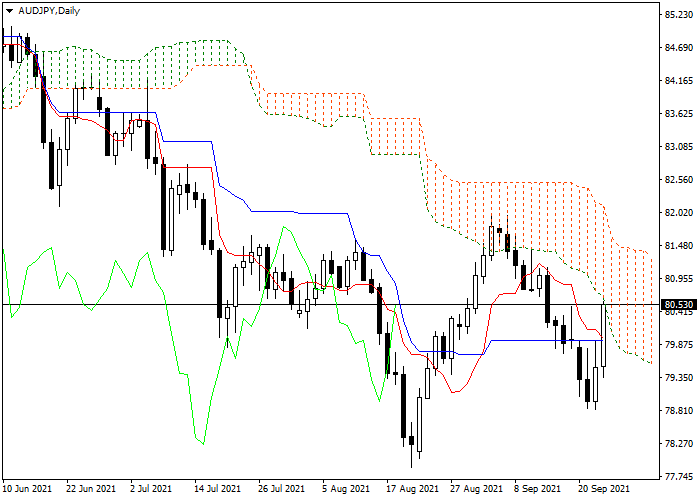Screen dimensions: 700x500
Task: Click the 81.480 price axis value
Action: click(679, 246)
